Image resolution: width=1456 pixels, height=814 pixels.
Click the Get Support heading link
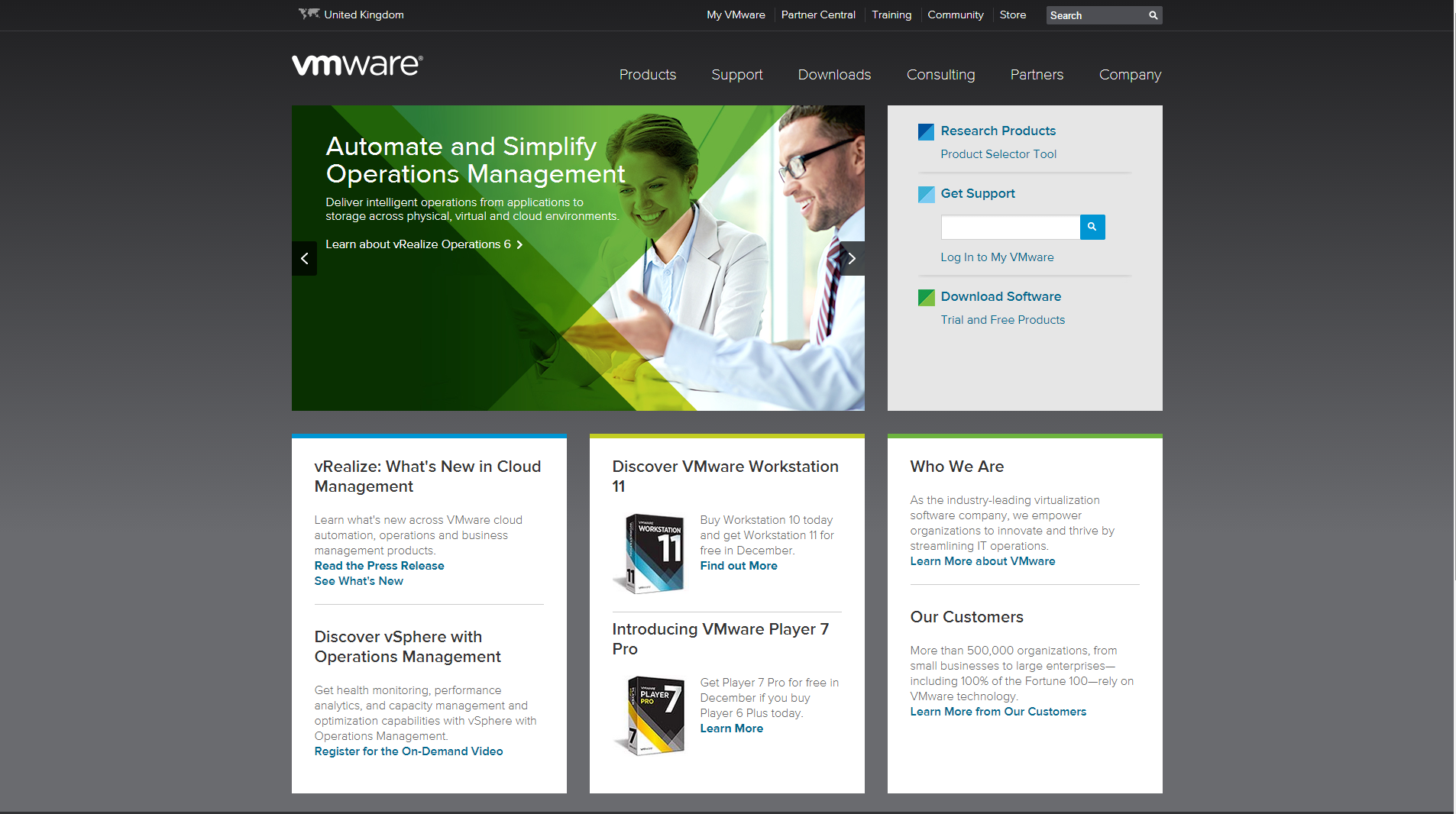tap(978, 193)
